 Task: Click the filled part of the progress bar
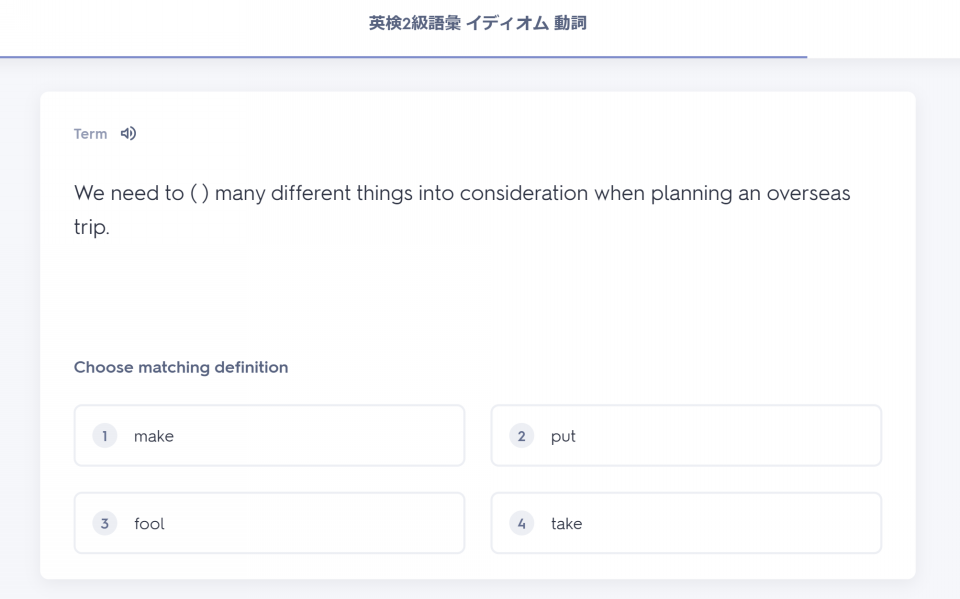pos(403,57)
